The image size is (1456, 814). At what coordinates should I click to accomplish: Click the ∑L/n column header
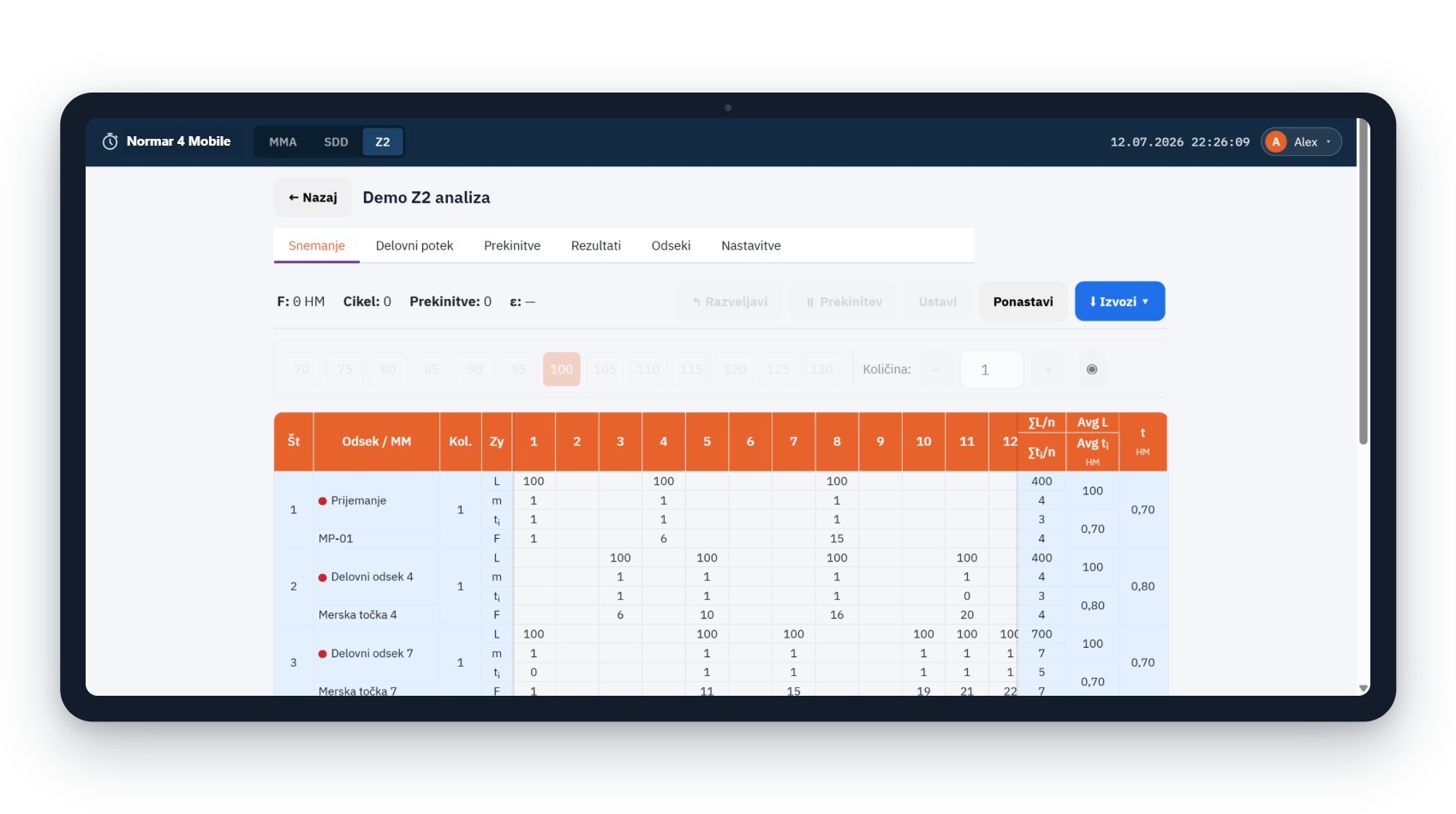(1041, 422)
